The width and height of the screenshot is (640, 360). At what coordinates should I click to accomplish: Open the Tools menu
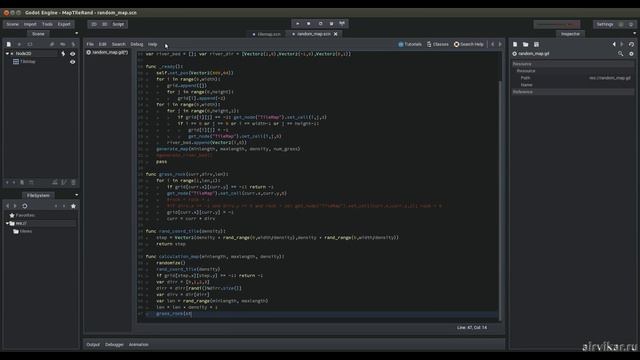coord(47,24)
